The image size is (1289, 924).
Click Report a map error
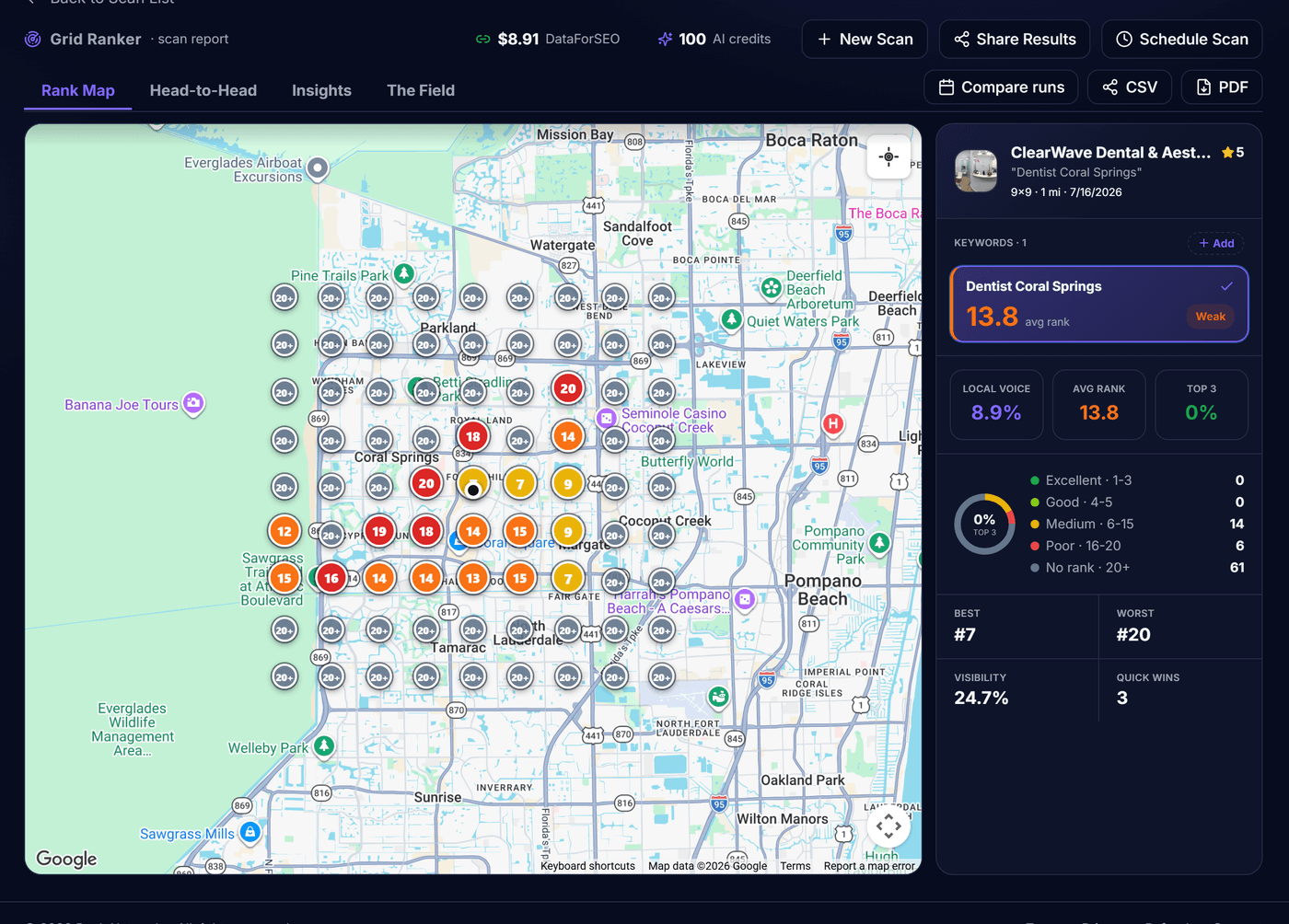(869, 866)
